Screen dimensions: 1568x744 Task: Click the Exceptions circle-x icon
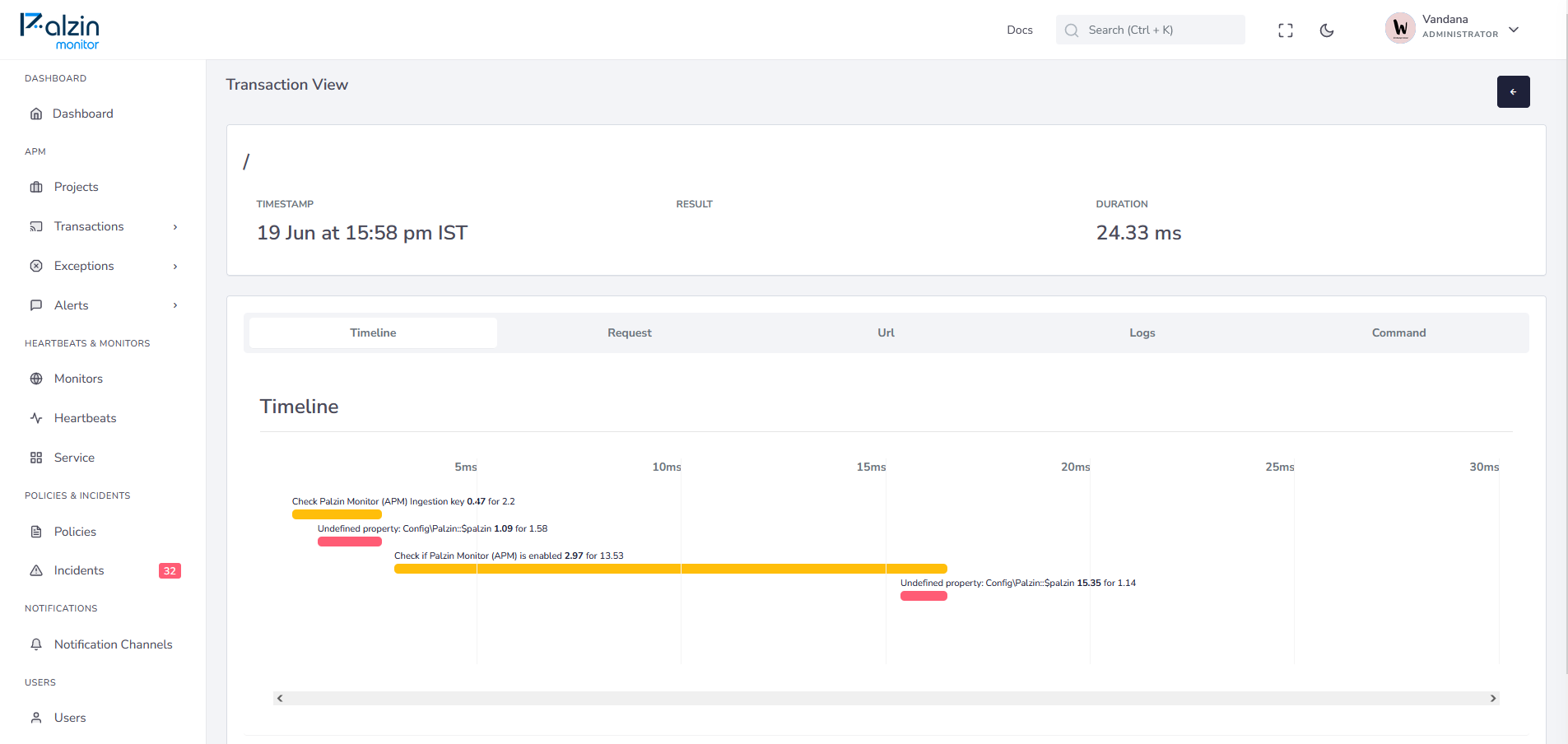point(36,266)
